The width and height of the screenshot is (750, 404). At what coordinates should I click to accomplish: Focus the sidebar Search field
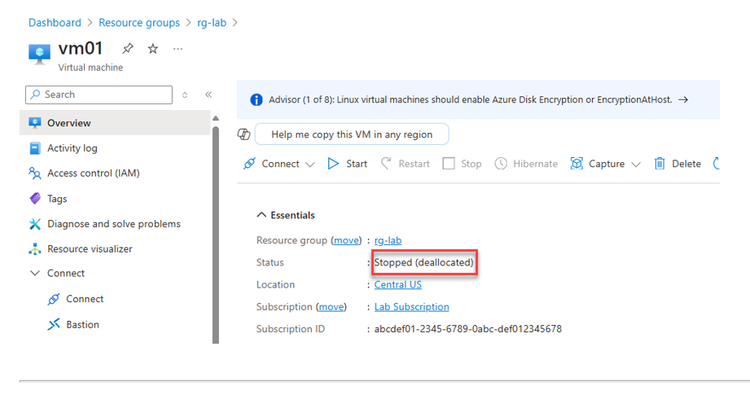pyautogui.click(x=99, y=95)
